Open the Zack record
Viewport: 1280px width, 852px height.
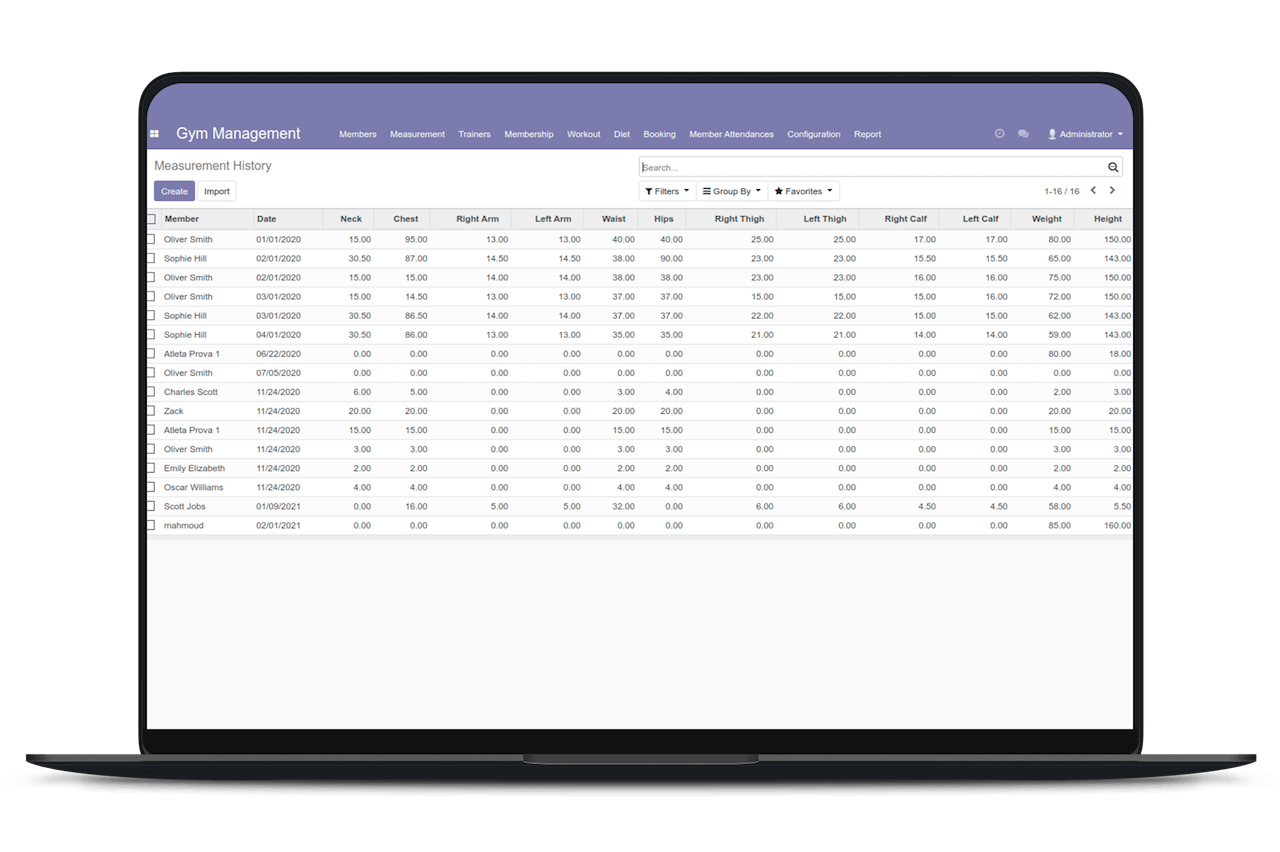174,411
